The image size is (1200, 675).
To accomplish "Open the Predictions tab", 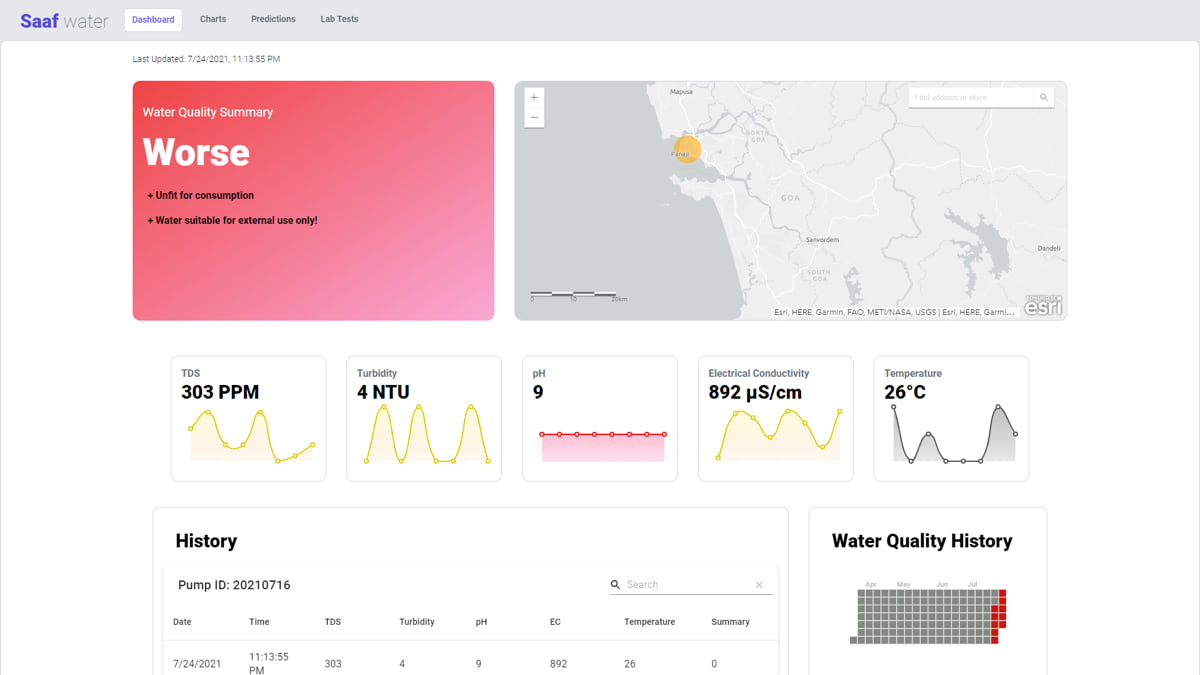I will pos(273,19).
